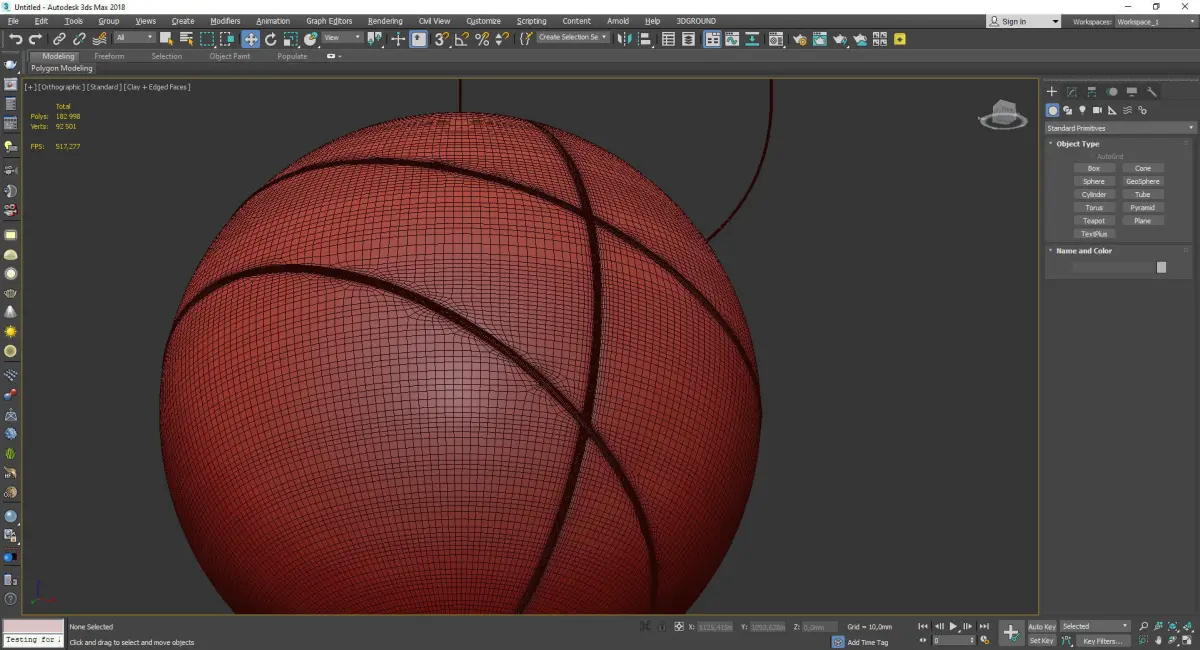Open the reference coordinate 'View' dropdown
This screenshot has height=650, width=1200.
click(342, 38)
